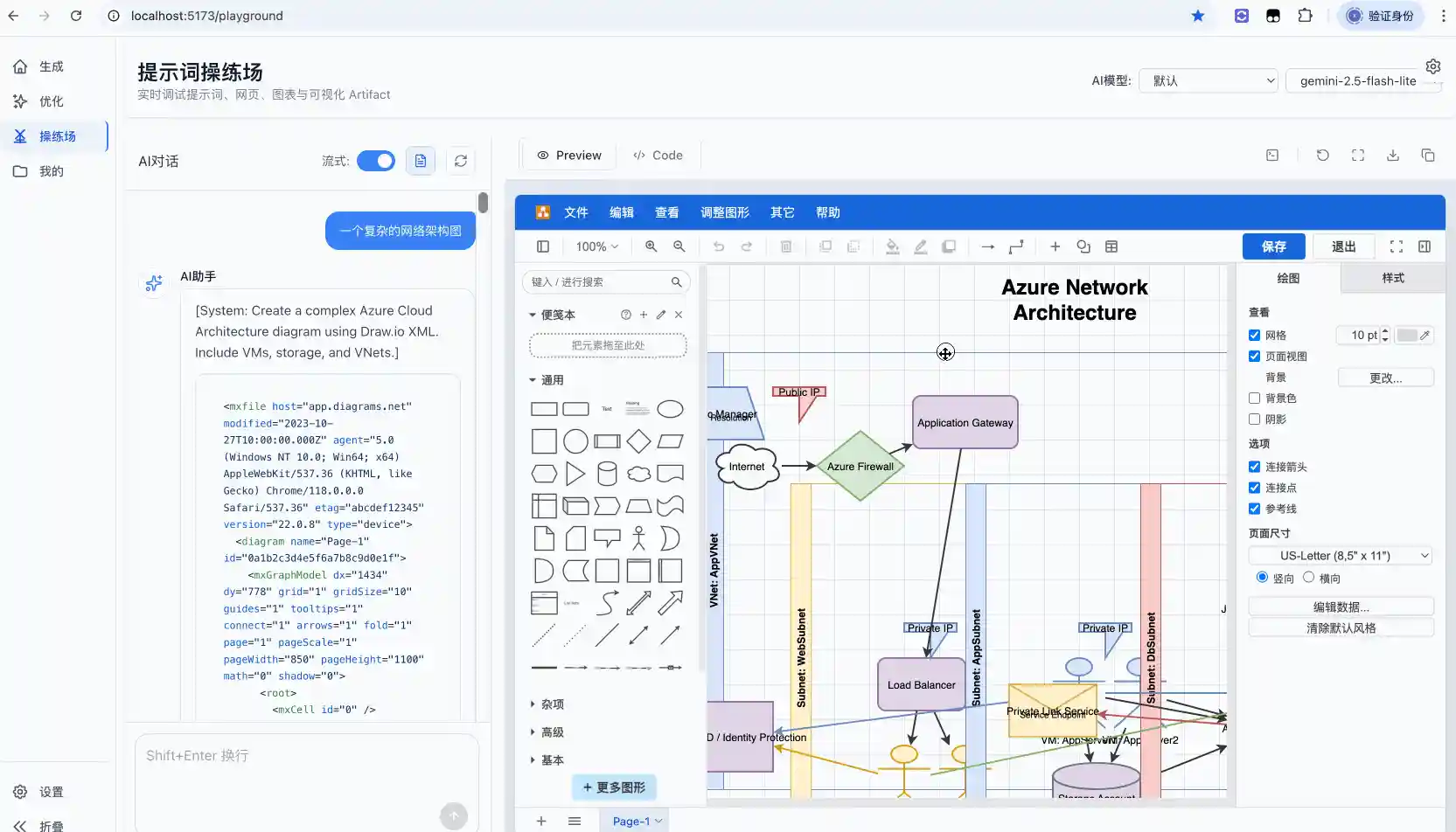Pick the diamond shape from the palette

point(639,441)
